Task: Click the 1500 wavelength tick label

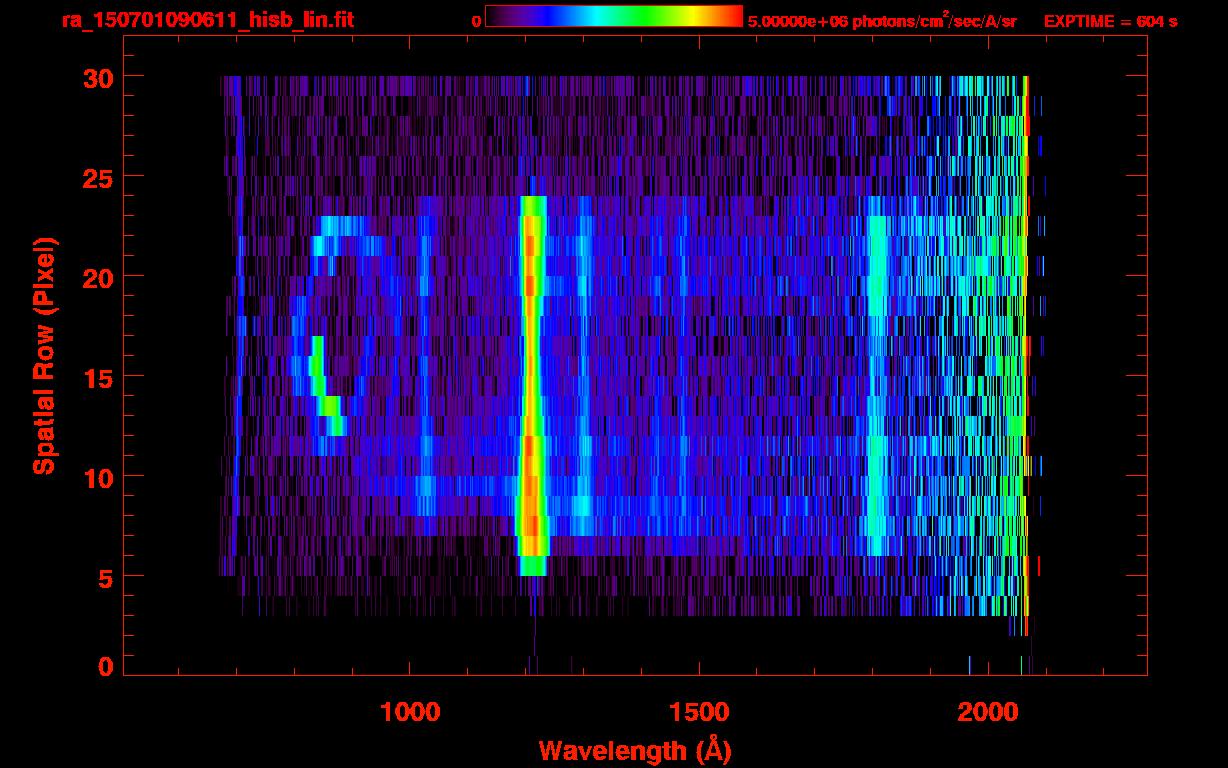Action: 699,712
